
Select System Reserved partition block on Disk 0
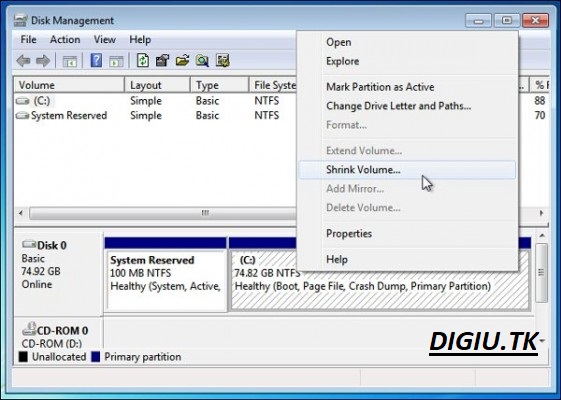[166, 275]
